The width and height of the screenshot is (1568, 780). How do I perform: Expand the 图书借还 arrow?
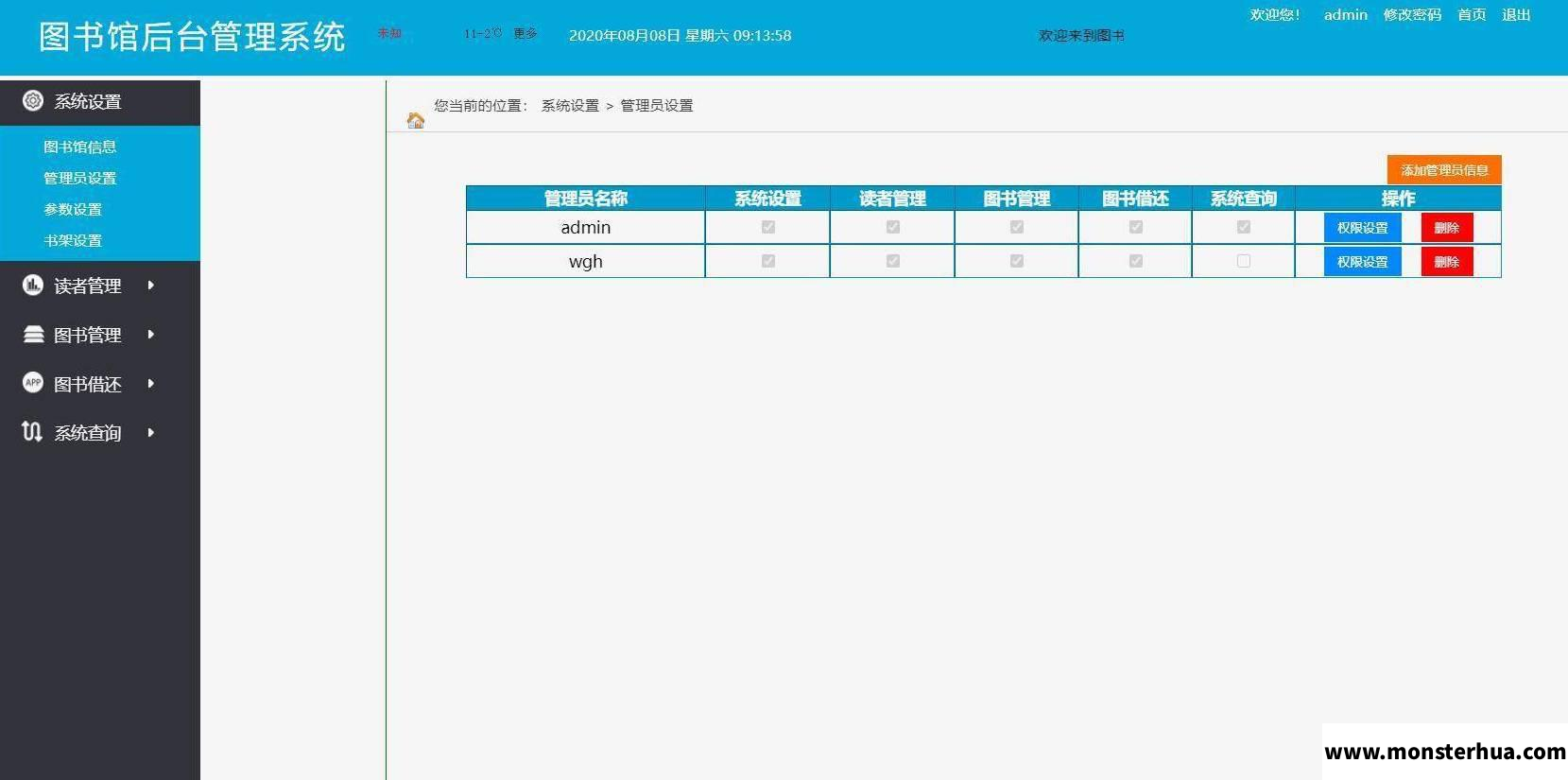click(151, 383)
